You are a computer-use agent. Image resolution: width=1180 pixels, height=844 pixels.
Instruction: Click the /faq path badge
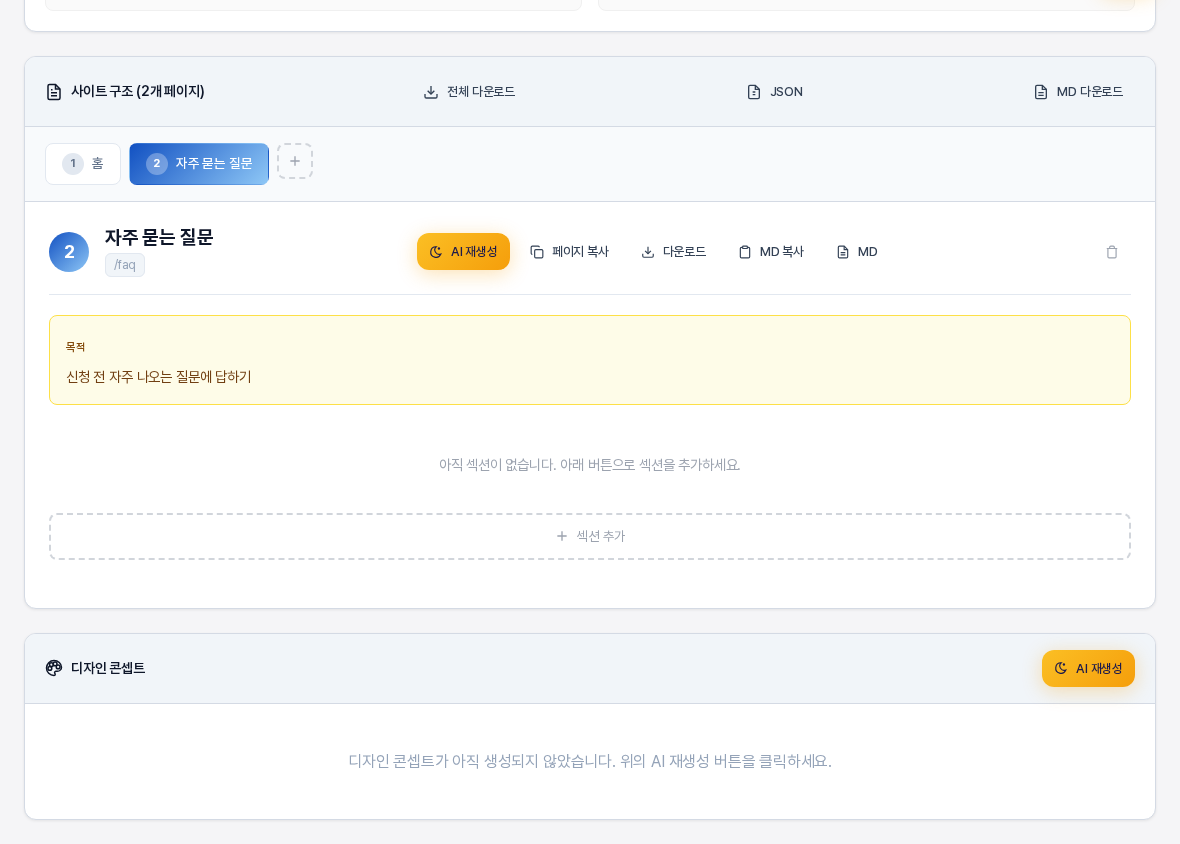point(125,265)
